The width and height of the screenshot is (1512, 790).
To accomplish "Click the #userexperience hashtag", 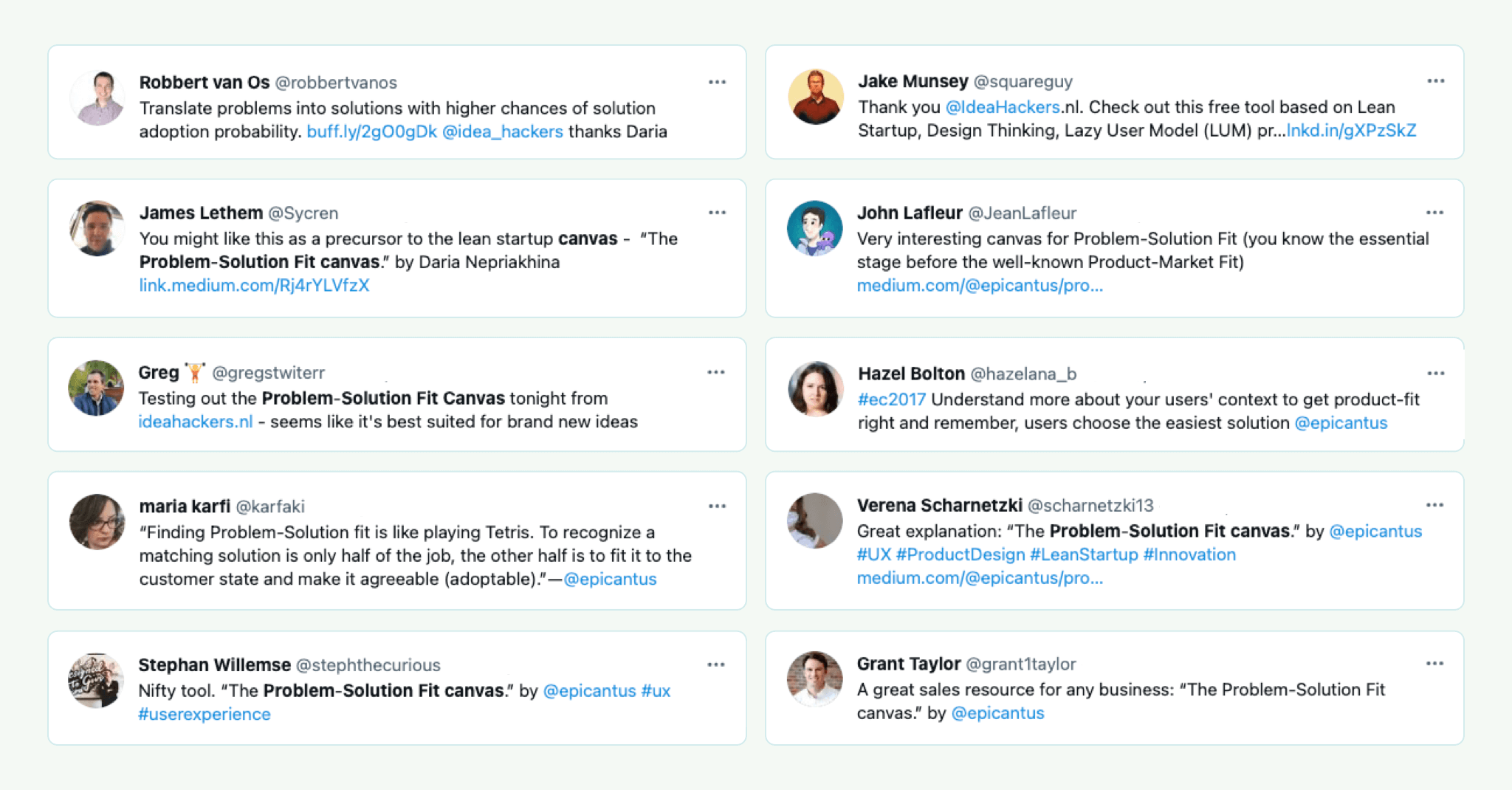I will (x=204, y=714).
